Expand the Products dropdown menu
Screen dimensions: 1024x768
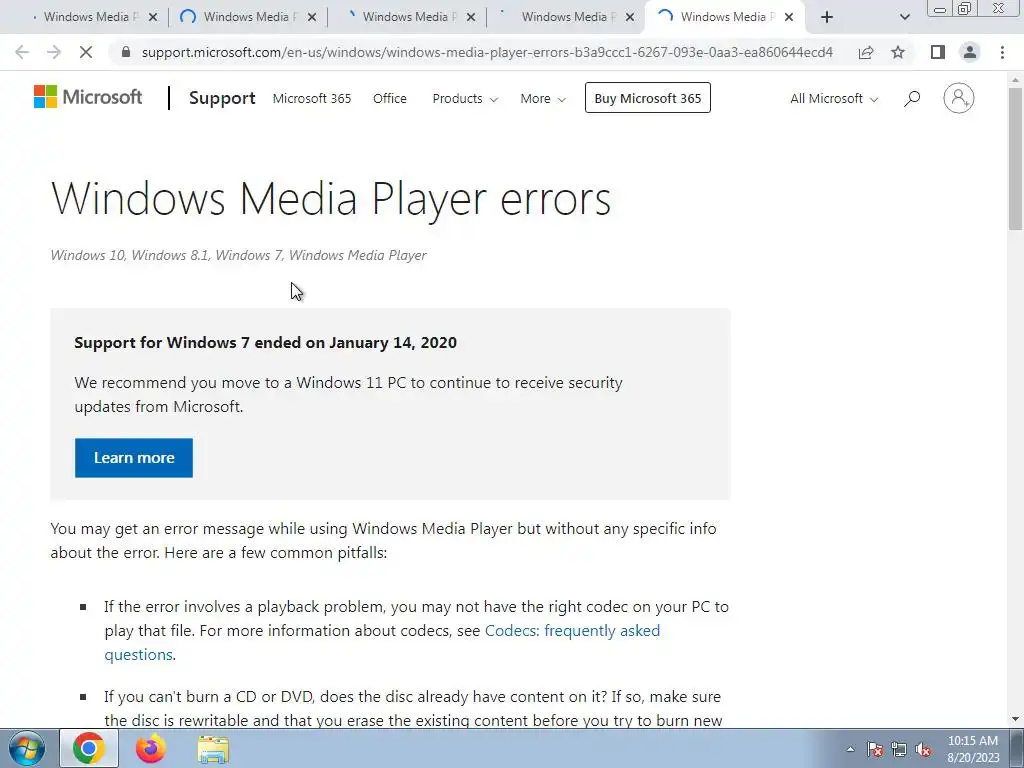[464, 99]
